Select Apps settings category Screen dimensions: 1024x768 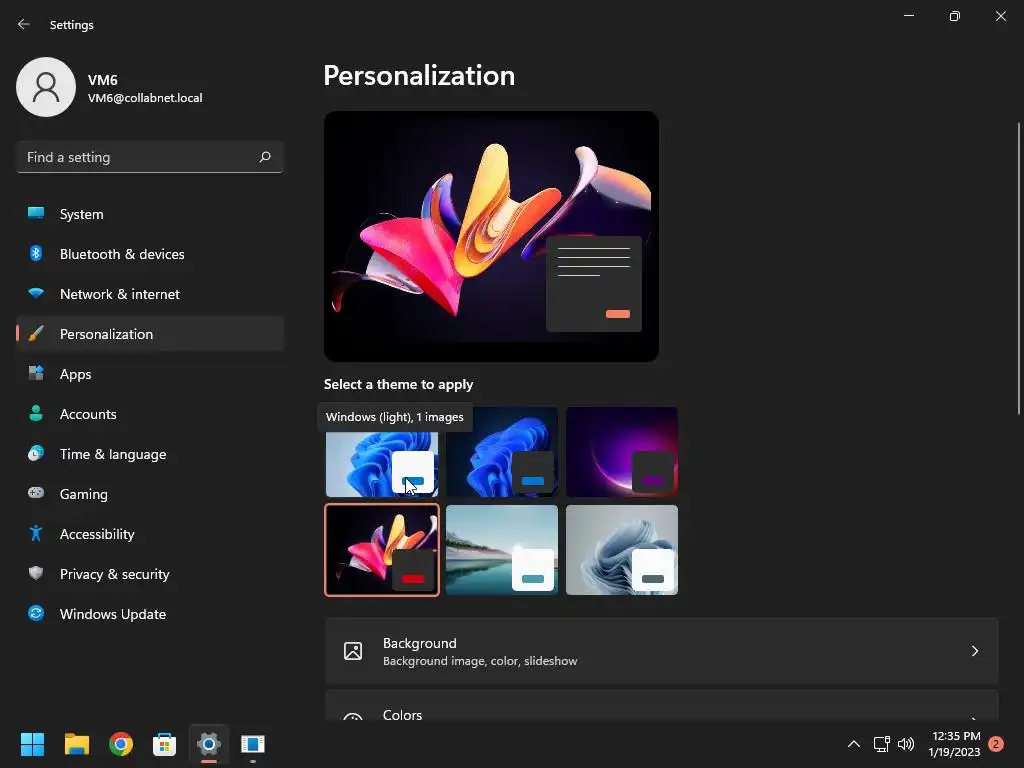tap(150, 374)
